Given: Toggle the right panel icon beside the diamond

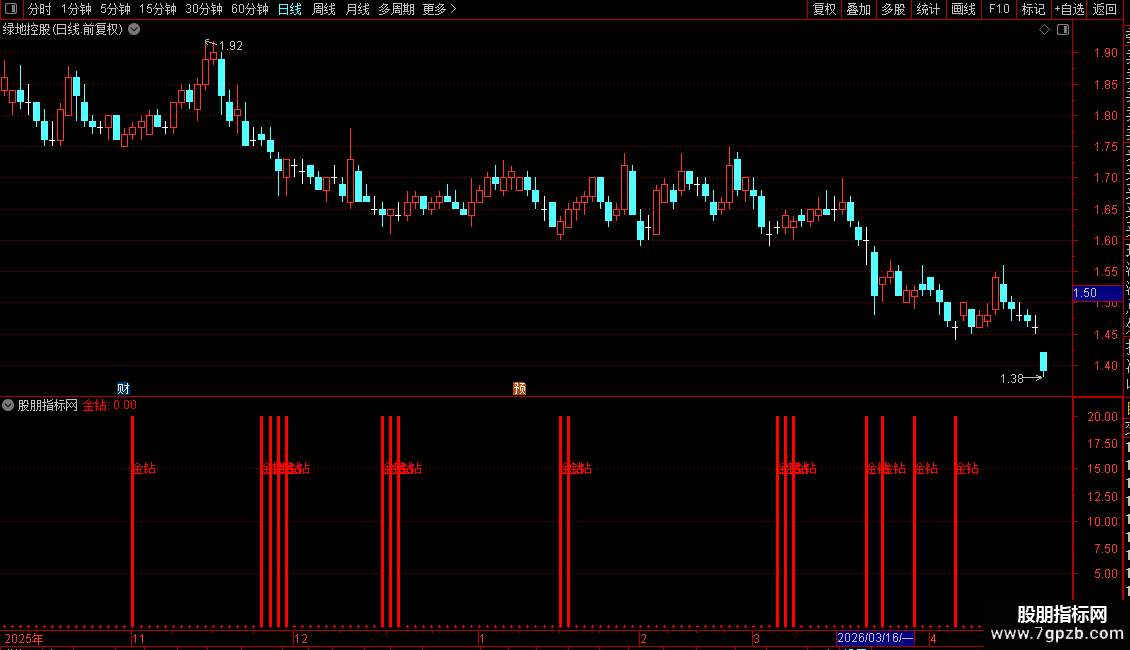Looking at the screenshot, I should [1063, 30].
